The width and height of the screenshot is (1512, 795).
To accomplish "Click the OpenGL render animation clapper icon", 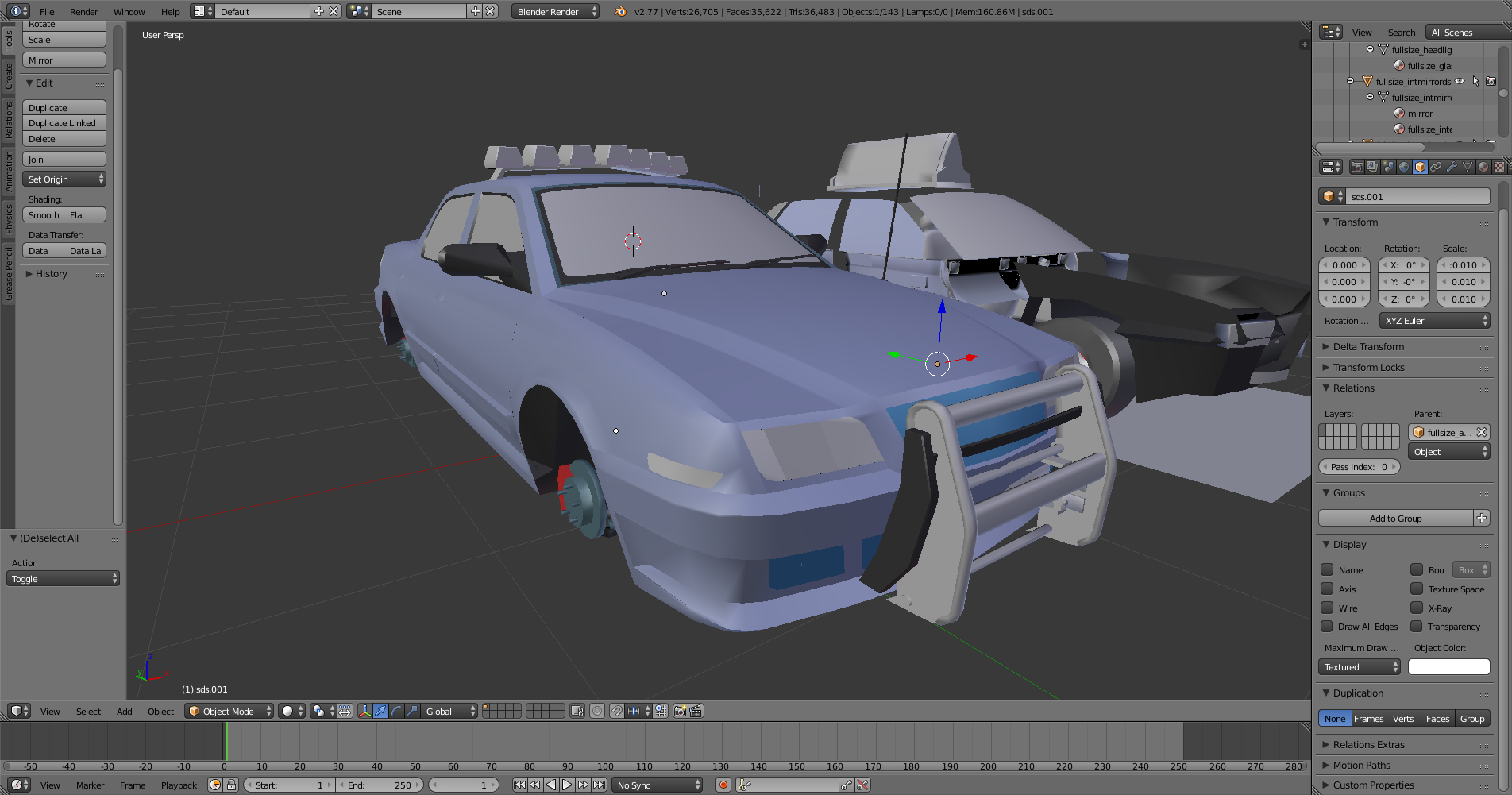I will pos(696,711).
